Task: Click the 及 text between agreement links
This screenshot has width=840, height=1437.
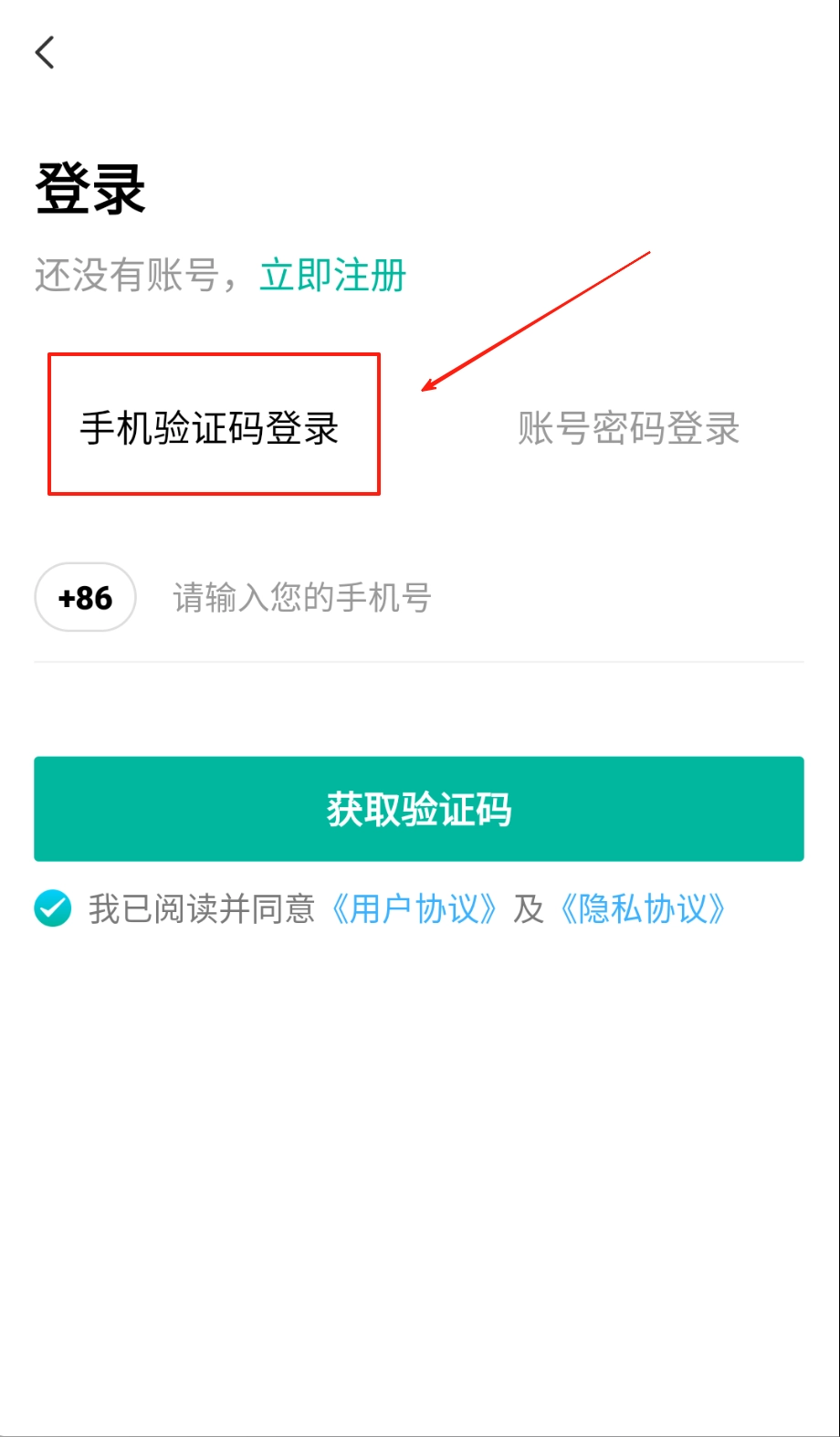Action: pos(528,909)
